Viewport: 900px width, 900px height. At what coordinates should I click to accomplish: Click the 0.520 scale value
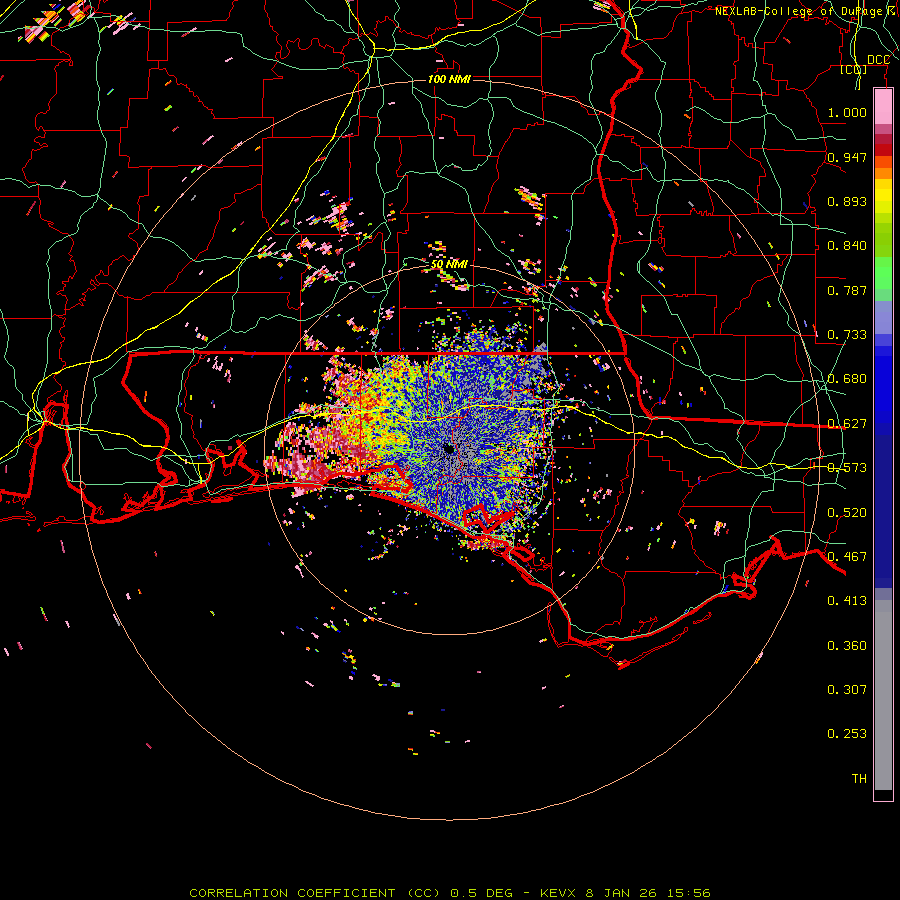[x=847, y=513]
